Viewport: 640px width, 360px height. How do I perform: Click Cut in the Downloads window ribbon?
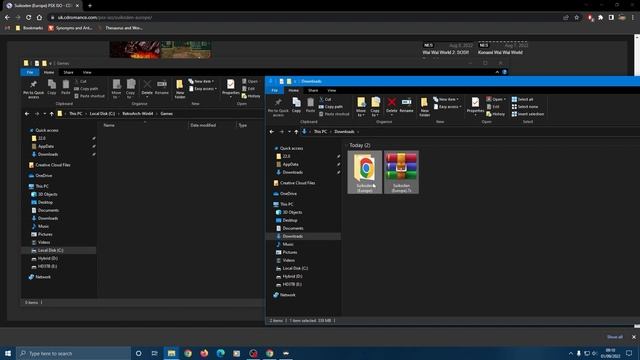tap(325, 99)
